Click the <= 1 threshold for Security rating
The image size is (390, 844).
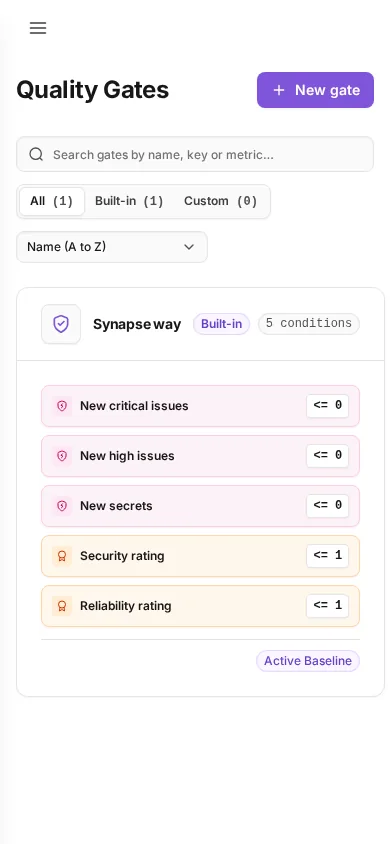point(328,556)
